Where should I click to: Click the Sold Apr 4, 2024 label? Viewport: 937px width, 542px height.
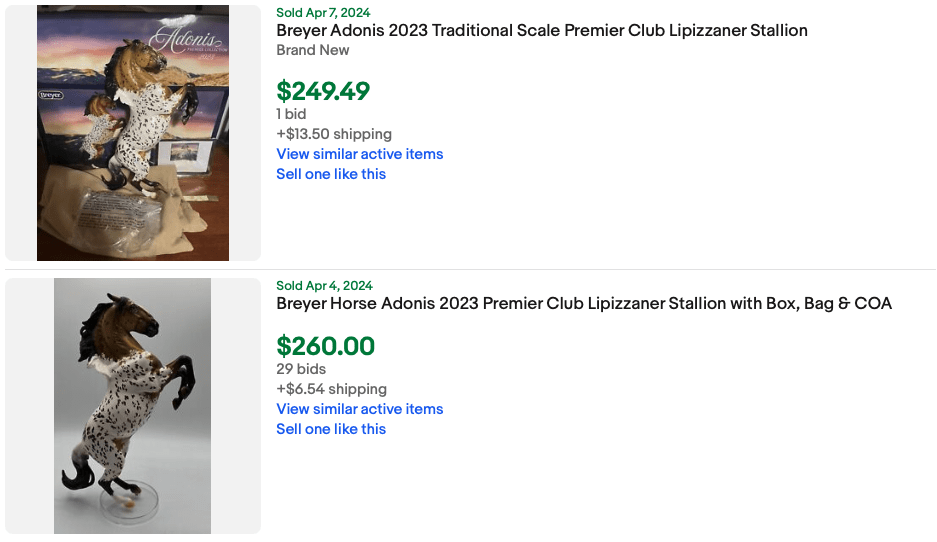[324, 285]
